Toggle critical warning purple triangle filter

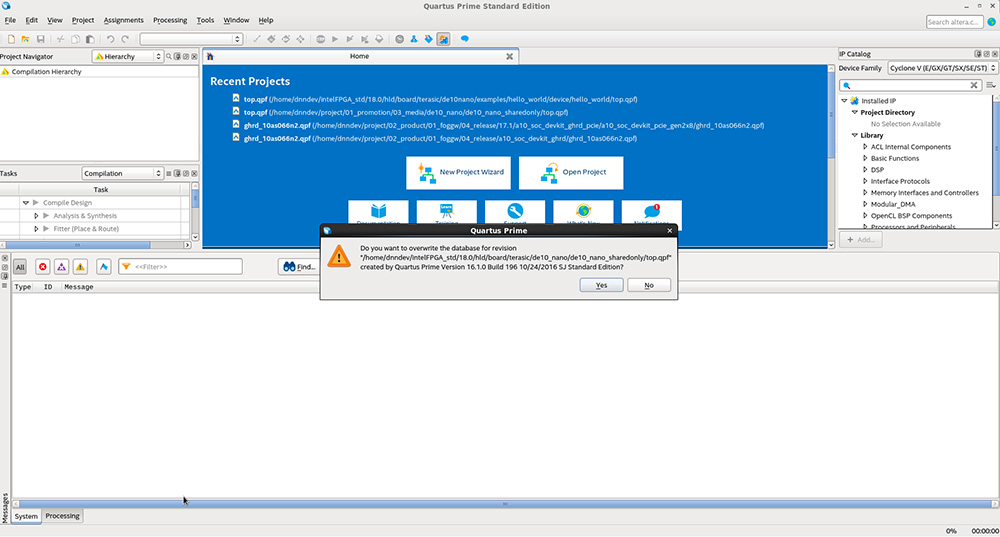click(x=61, y=267)
